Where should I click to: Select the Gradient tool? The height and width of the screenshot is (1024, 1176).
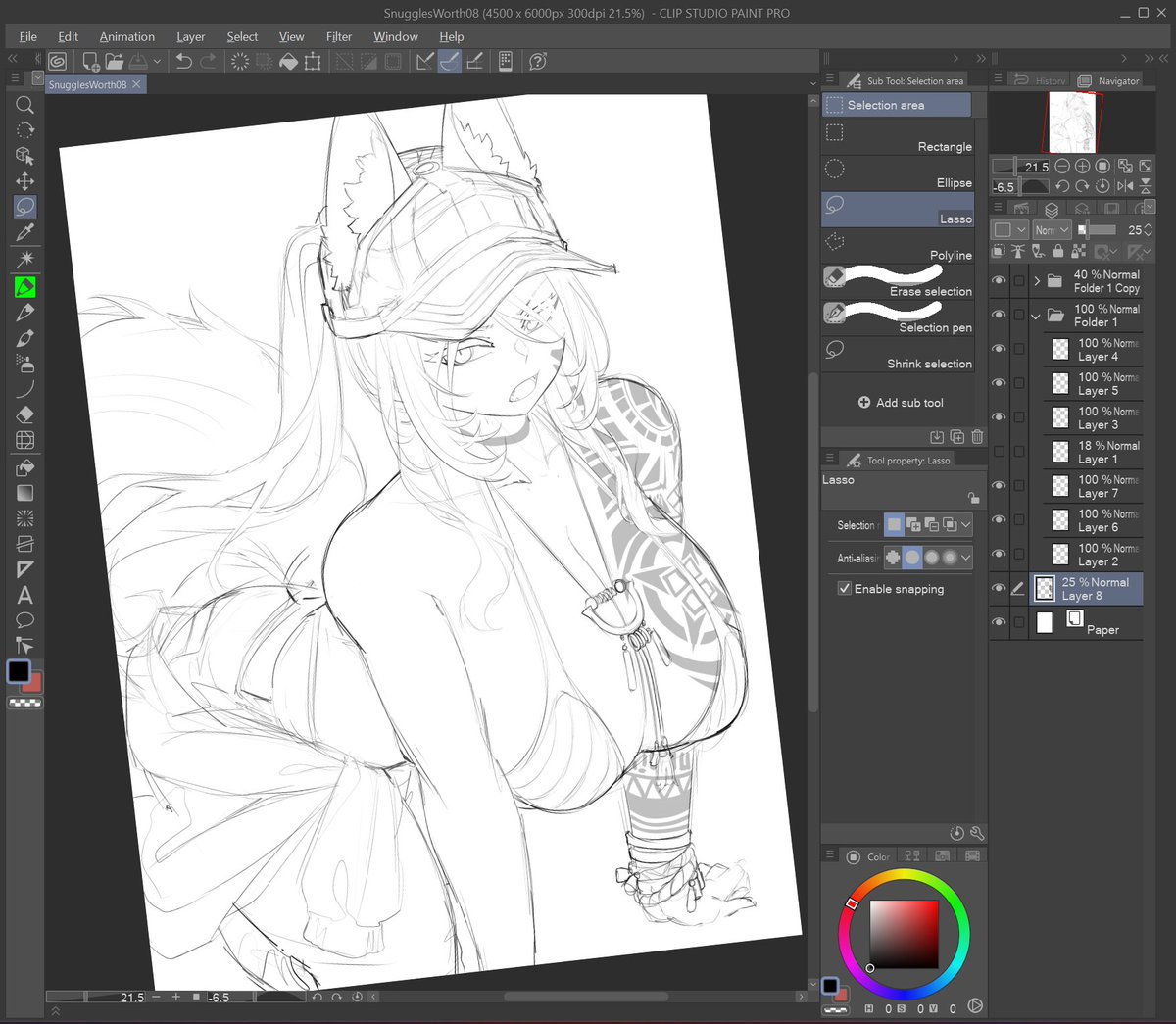pos(25,493)
